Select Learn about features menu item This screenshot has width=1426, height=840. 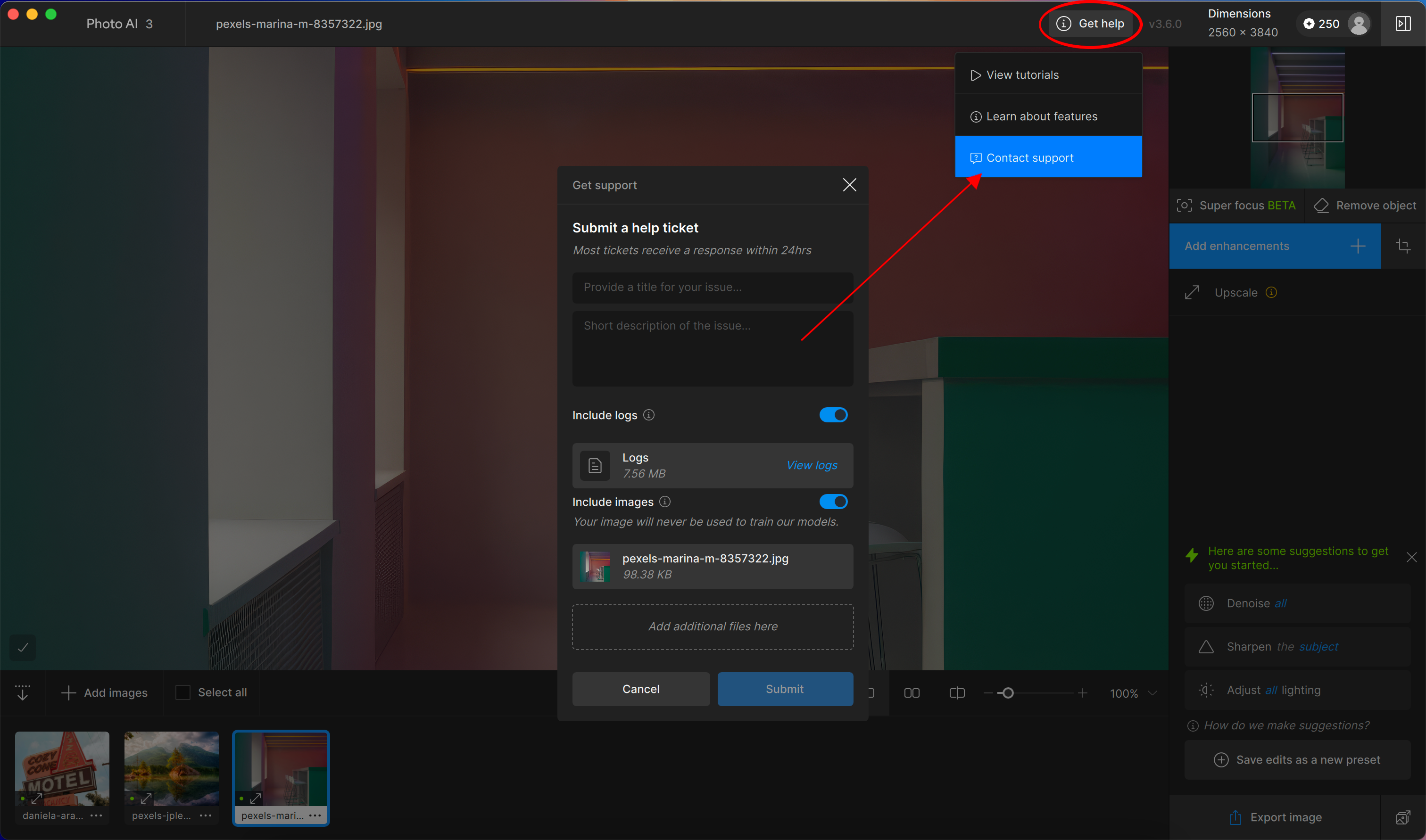click(x=1041, y=116)
